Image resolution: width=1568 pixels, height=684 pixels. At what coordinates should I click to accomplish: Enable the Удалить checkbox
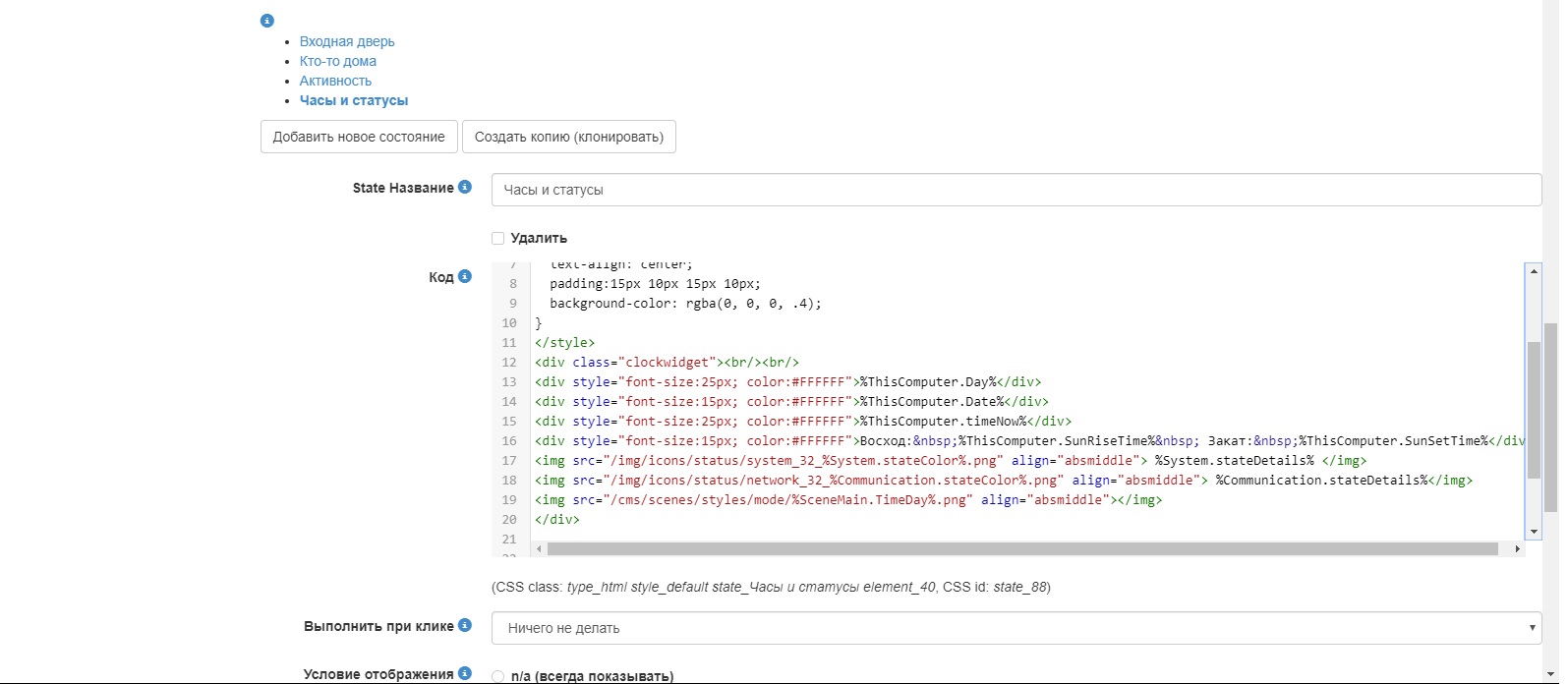[x=498, y=238]
